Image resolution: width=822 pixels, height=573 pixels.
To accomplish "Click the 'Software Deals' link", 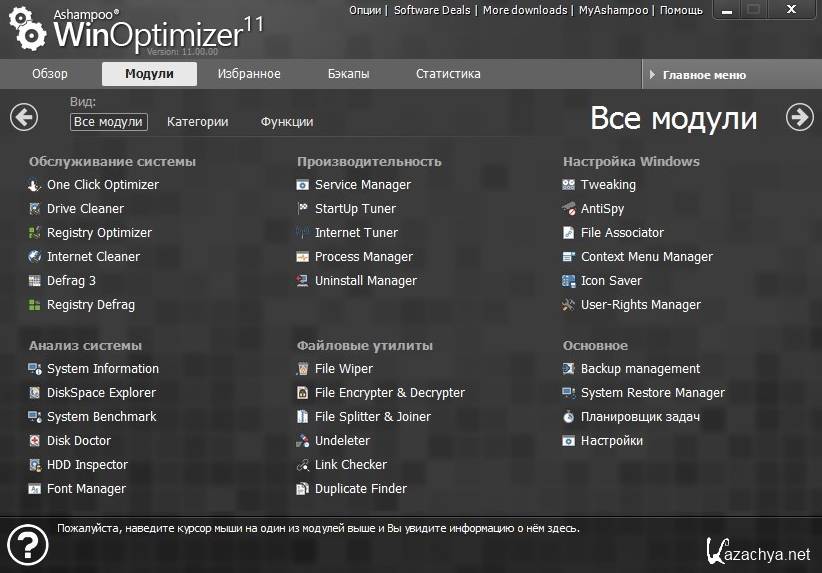I will (x=432, y=10).
